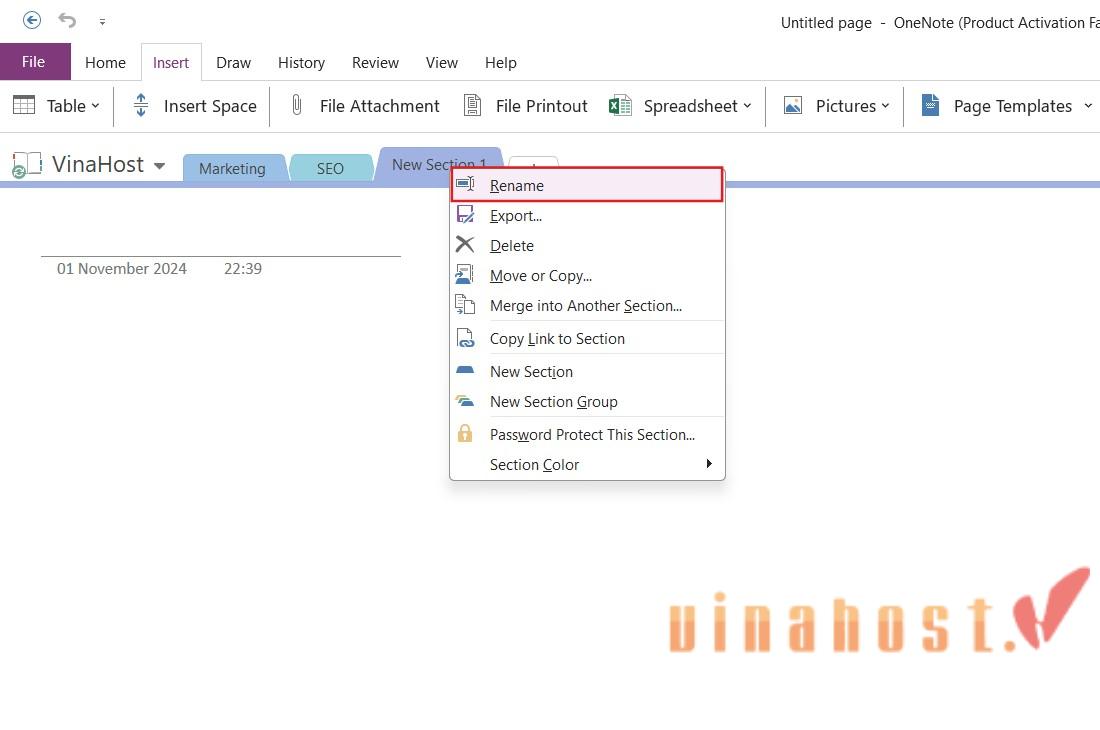Expand the Section Color submenu arrow
The image size is (1100, 730).
(709, 464)
